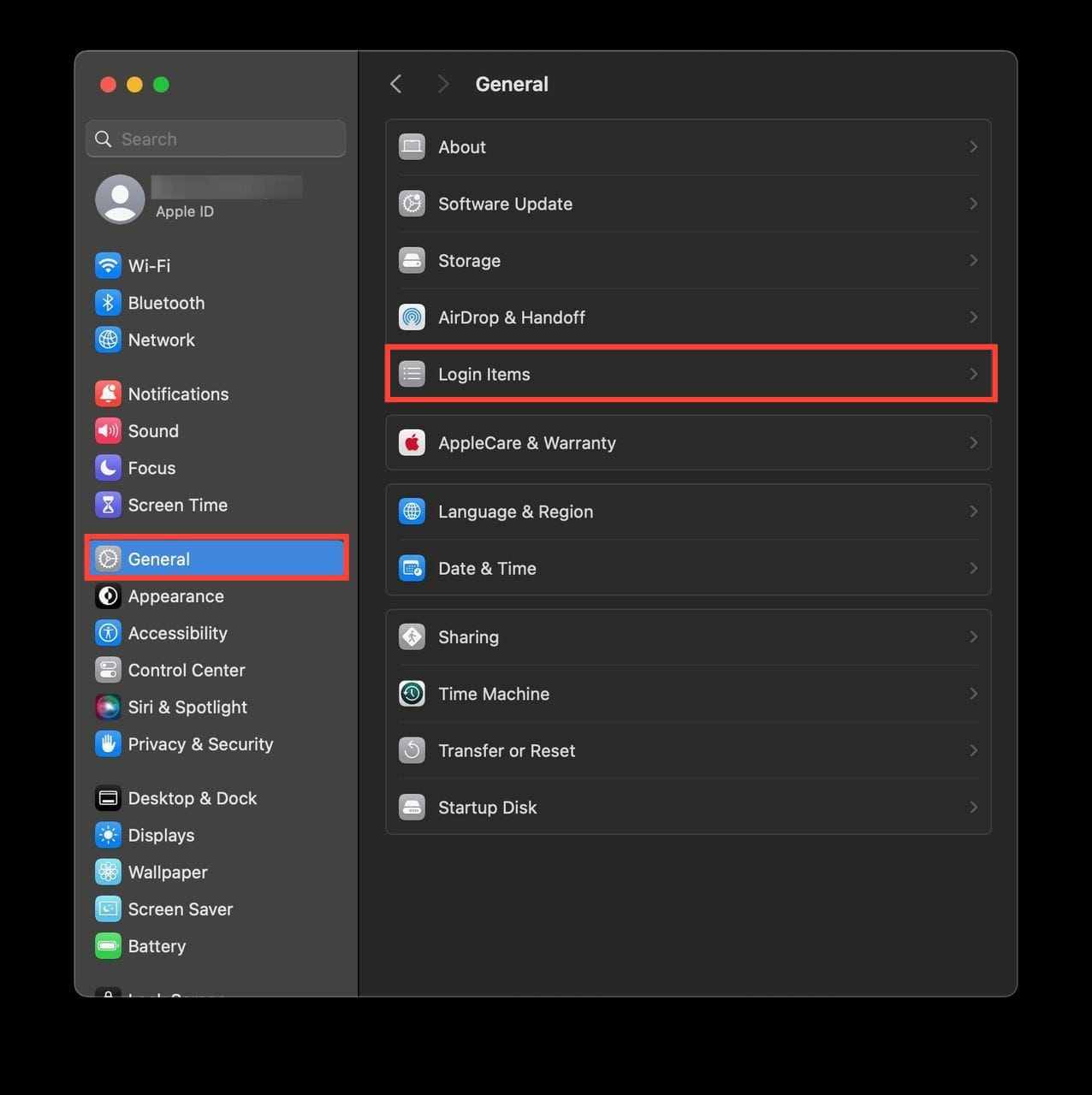Click the Search field in sidebar
Screen dimensions: 1092x1095
point(216,139)
